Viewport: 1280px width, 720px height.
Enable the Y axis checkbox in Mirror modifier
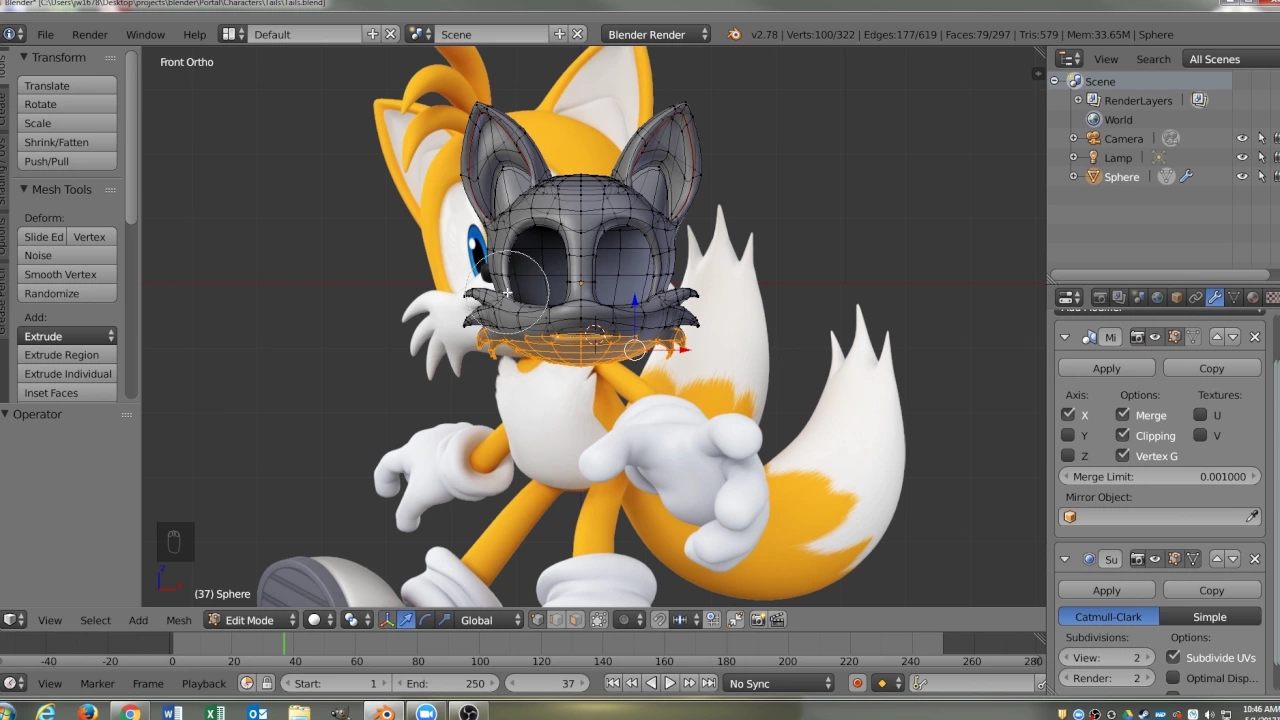click(x=1068, y=435)
